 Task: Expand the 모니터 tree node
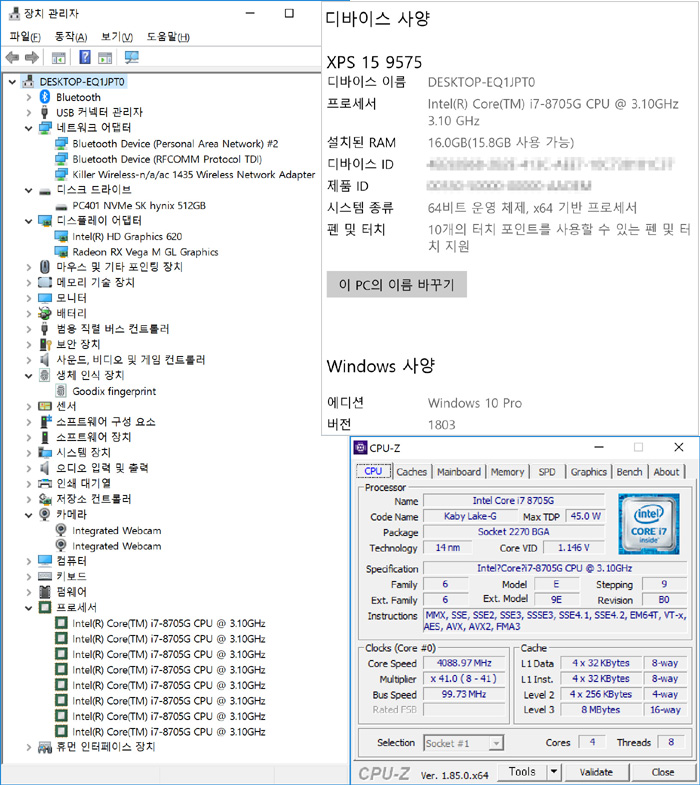[29, 298]
